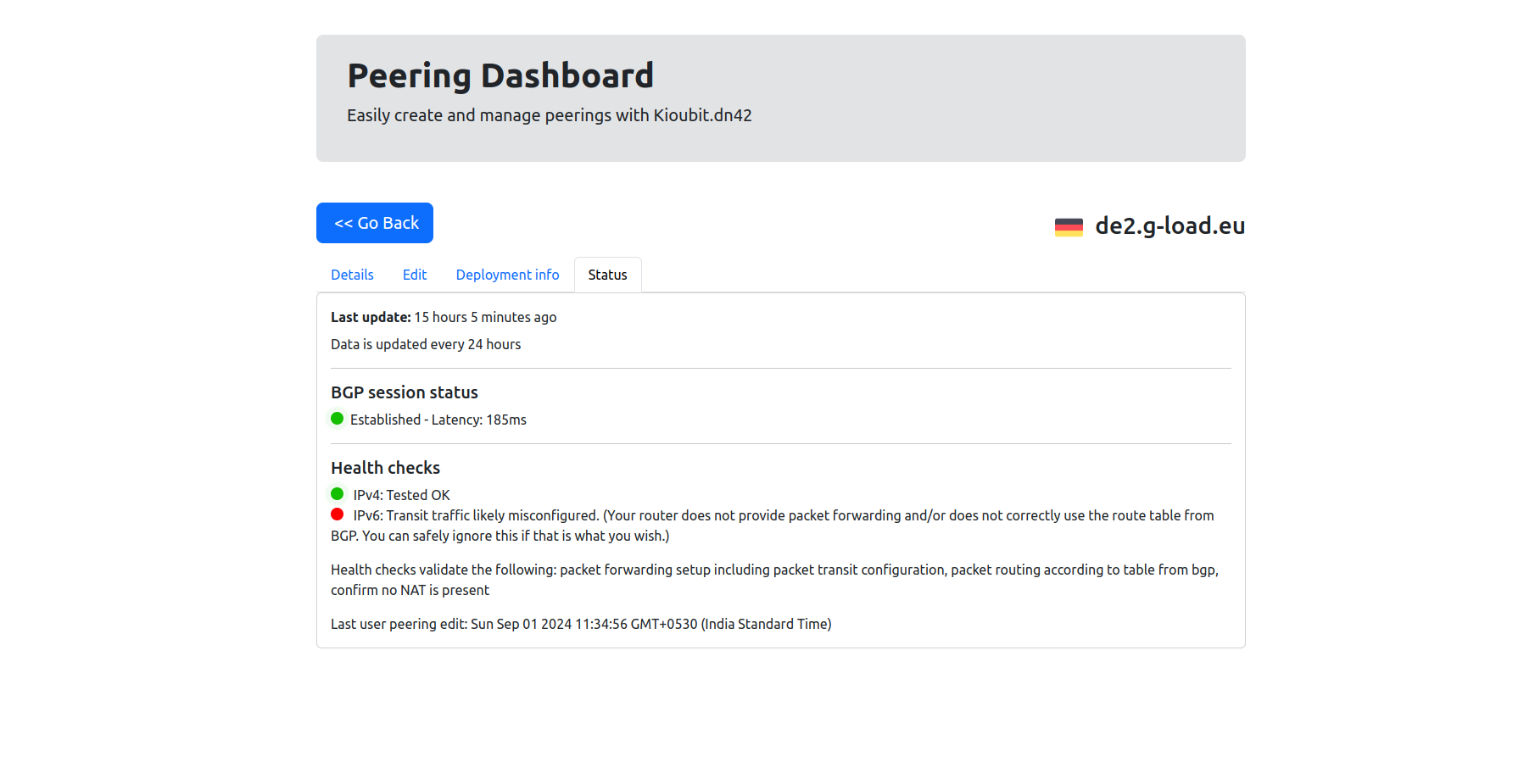Click the de2.g-load.eu server name
Screen dimensions: 1524x784
coord(1170,225)
